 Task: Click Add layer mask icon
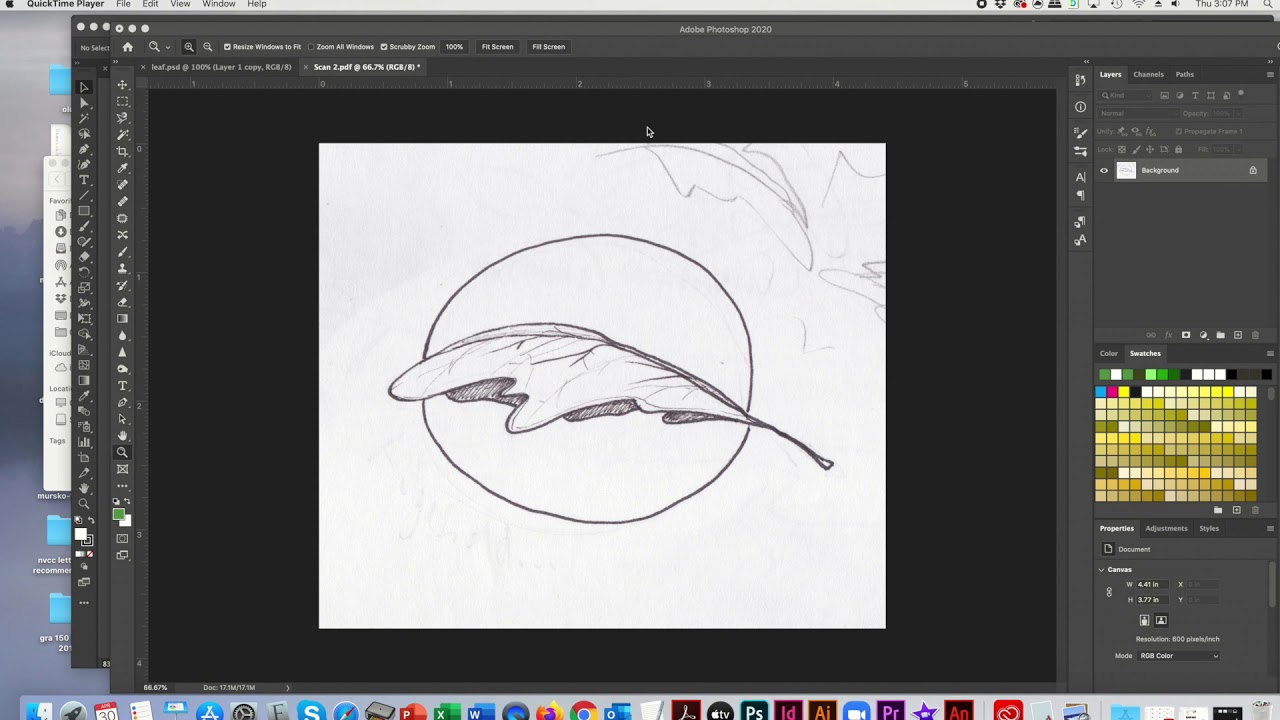(x=1186, y=335)
